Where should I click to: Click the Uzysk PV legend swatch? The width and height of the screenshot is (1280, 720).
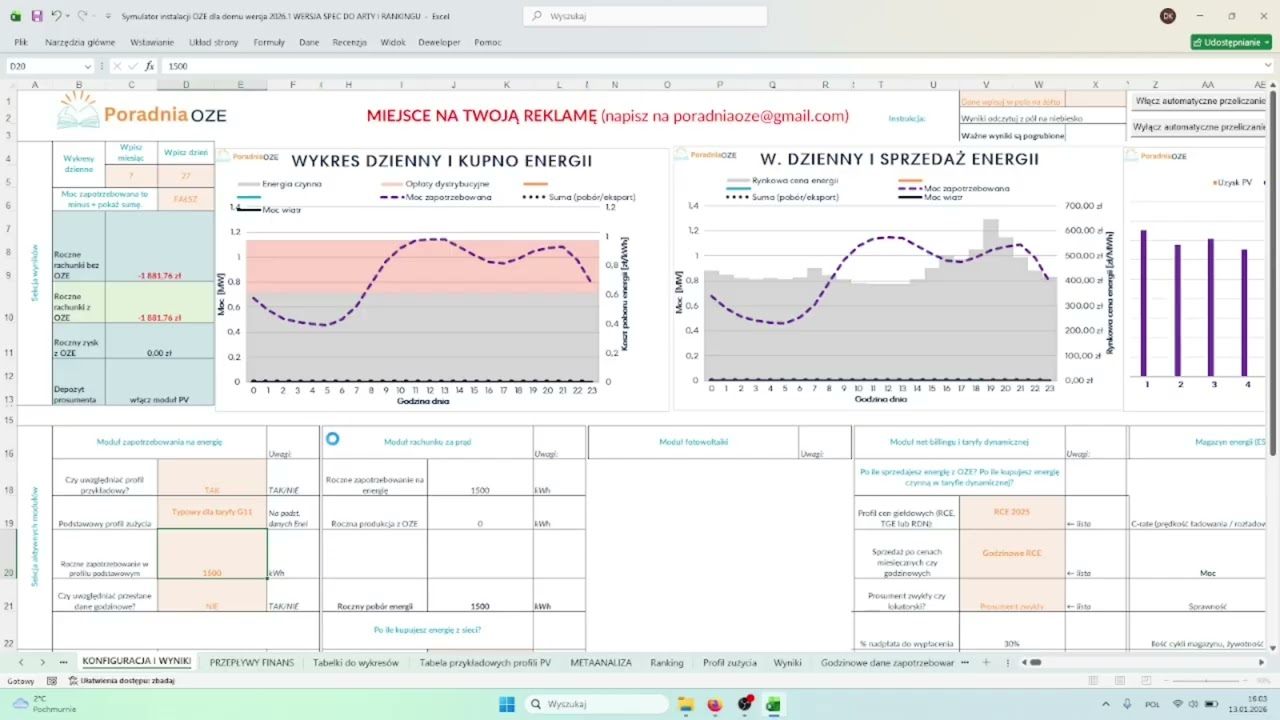1216,182
